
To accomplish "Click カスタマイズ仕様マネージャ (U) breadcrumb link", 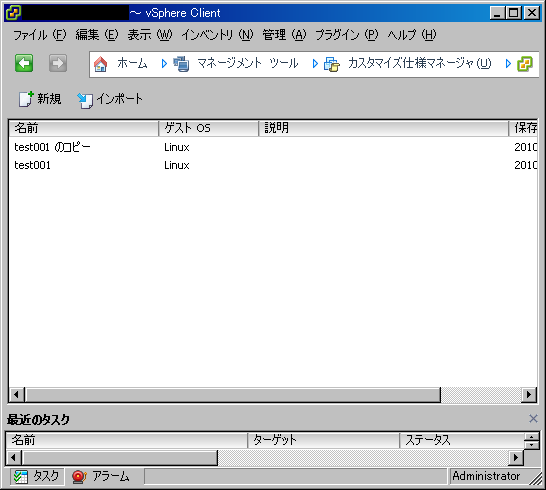I will point(420,63).
